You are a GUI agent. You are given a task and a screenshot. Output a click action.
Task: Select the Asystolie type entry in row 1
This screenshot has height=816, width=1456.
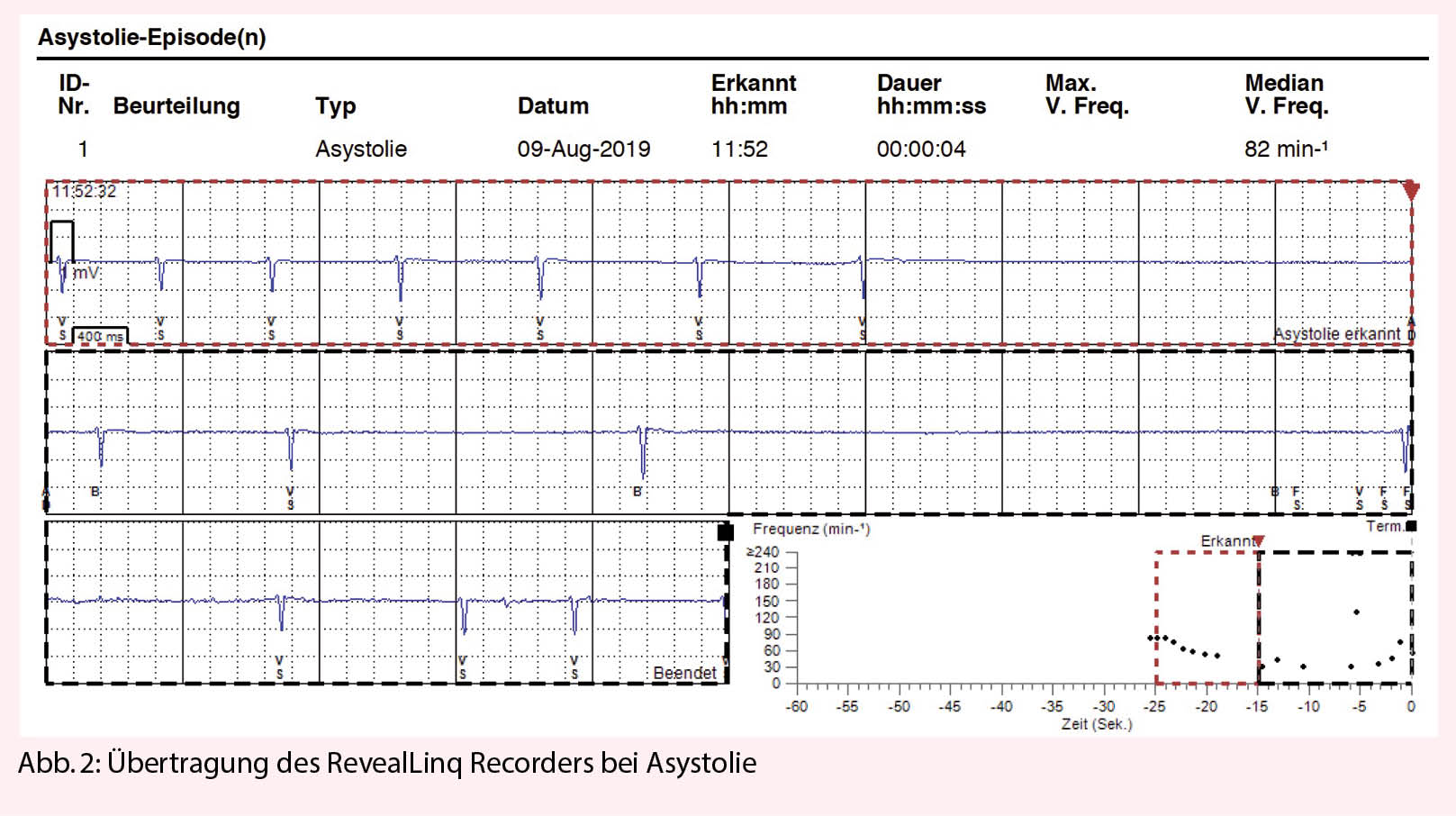[x=361, y=149]
